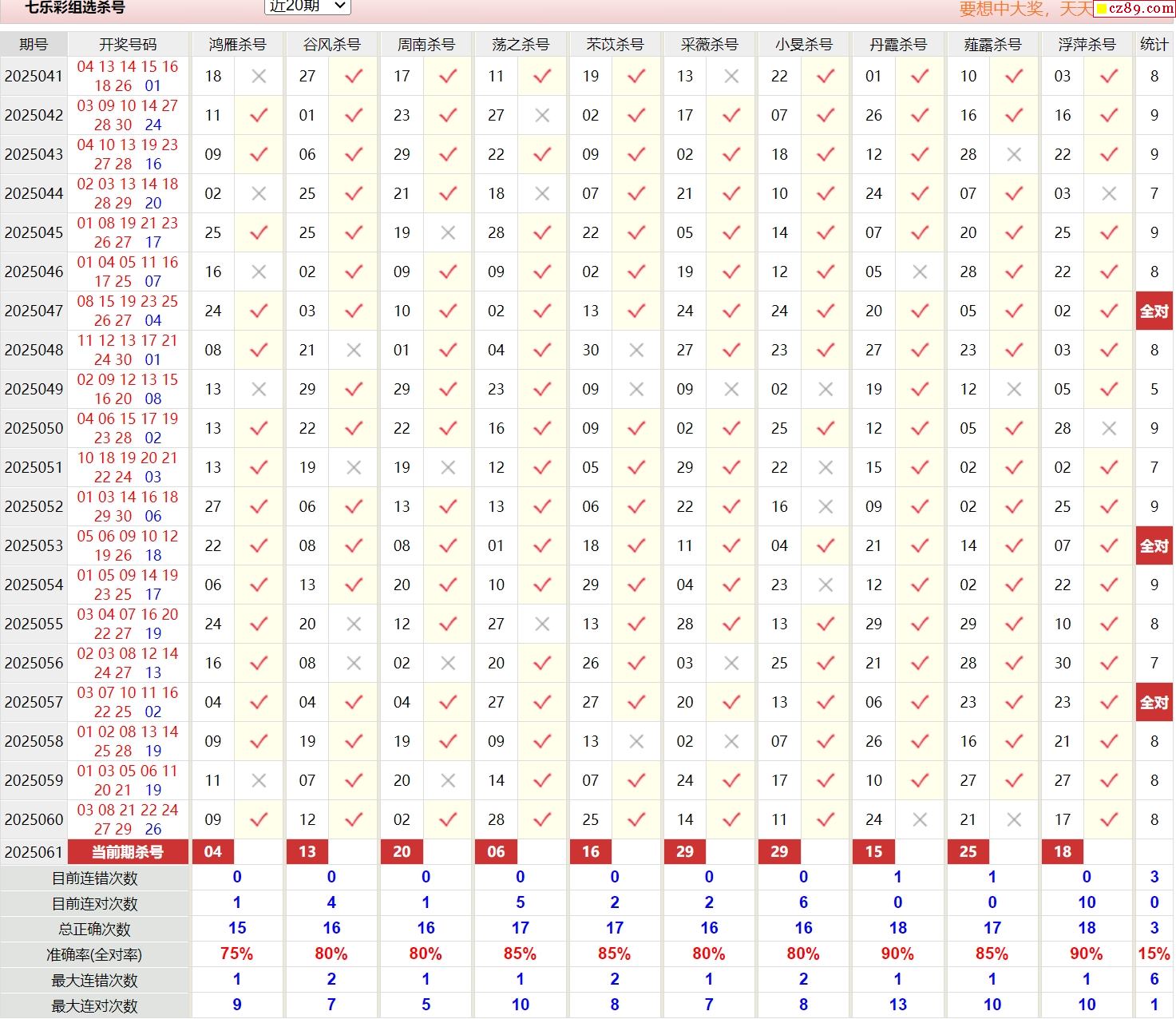This screenshot has height=1019, width=1176.
Task: Click the red 当前期杀号 label
Action: [128, 852]
